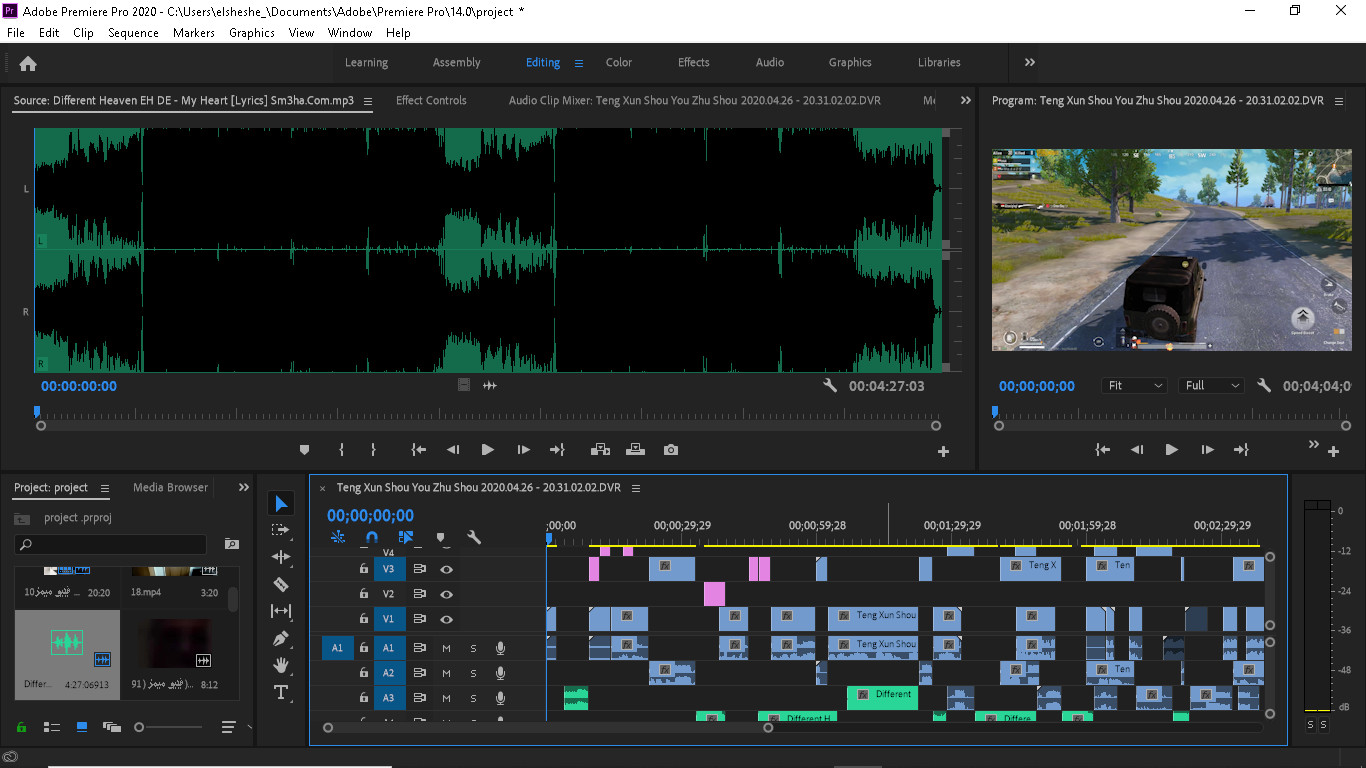Hide the V1 track output eye icon

tap(446, 619)
